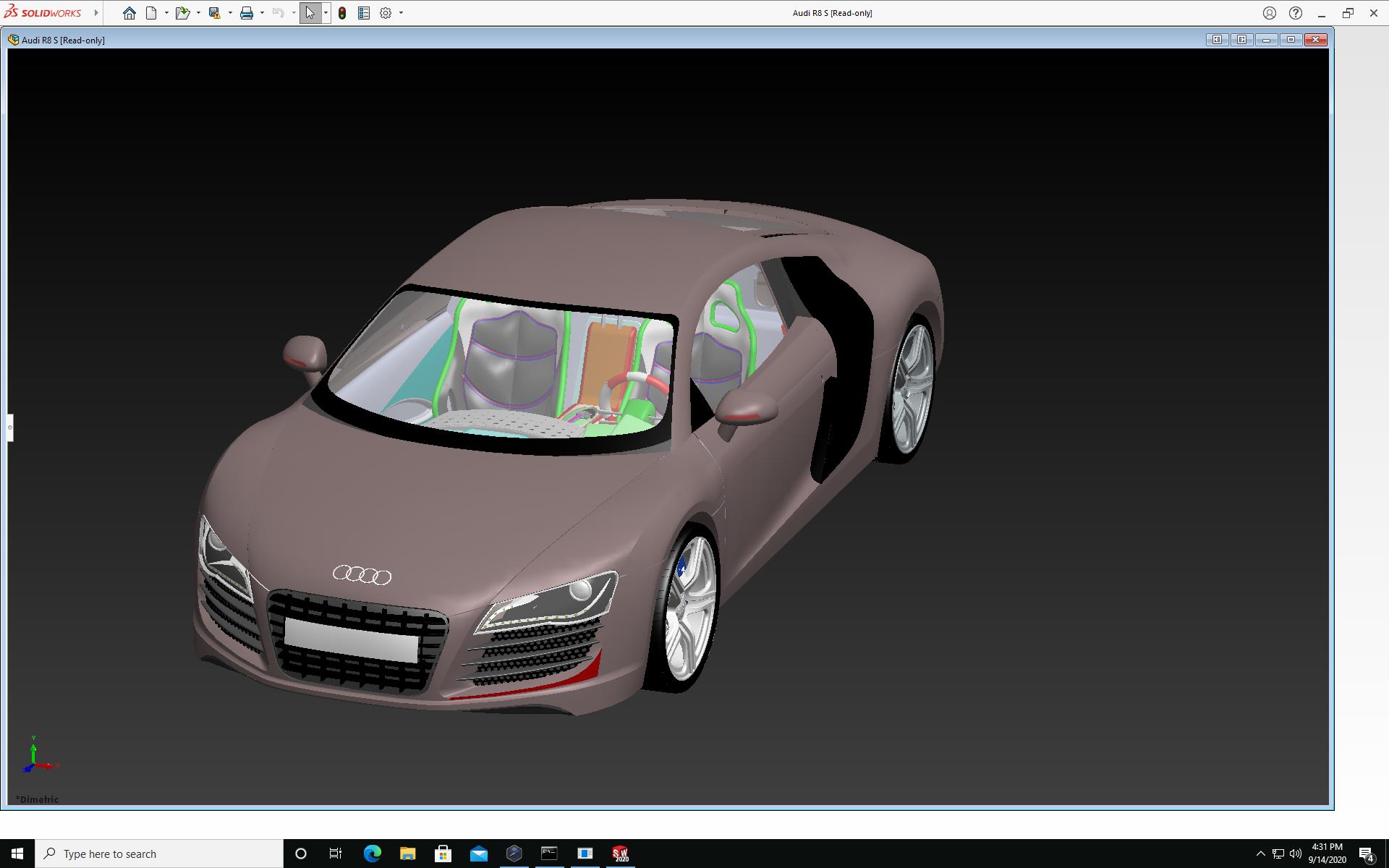The height and width of the screenshot is (868, 1389).
Task: Toggle the Select cursor tool
Action: pos(310,13)
